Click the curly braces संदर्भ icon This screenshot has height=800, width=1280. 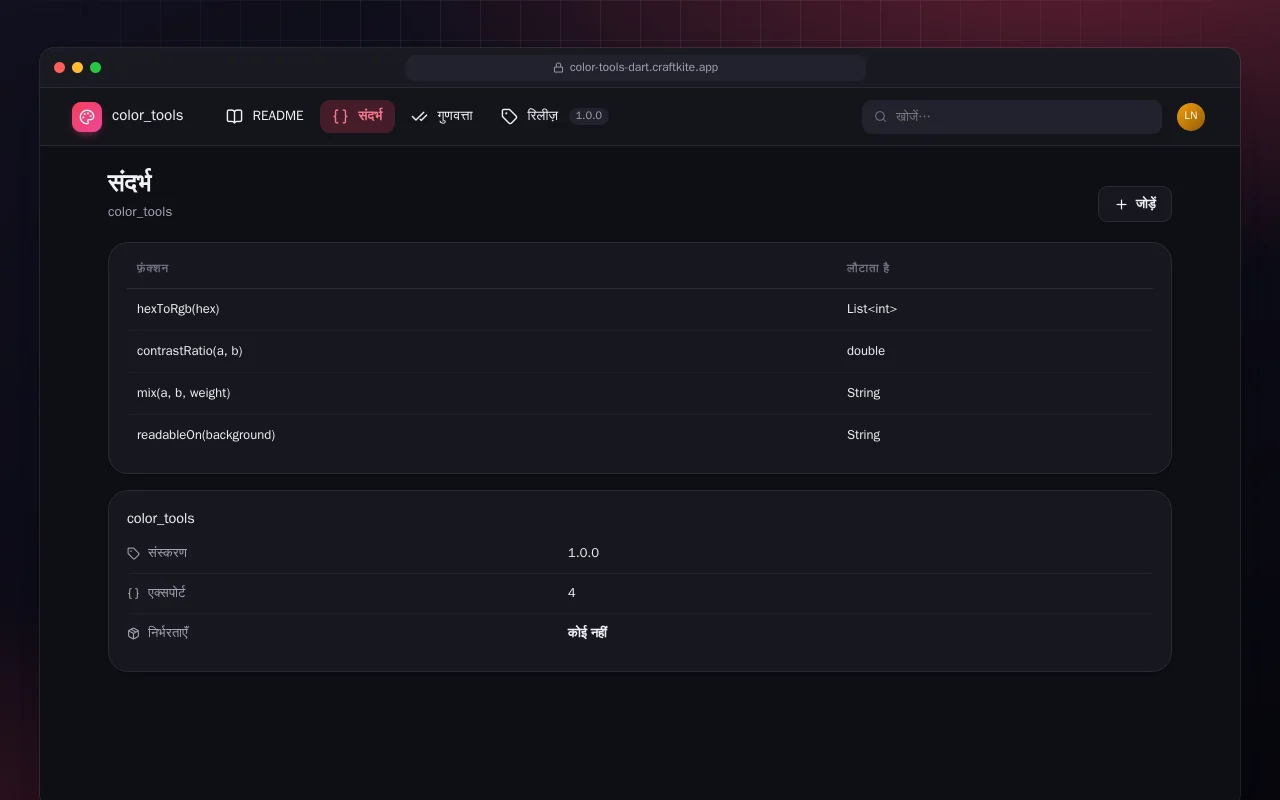(x=341, y=116)
